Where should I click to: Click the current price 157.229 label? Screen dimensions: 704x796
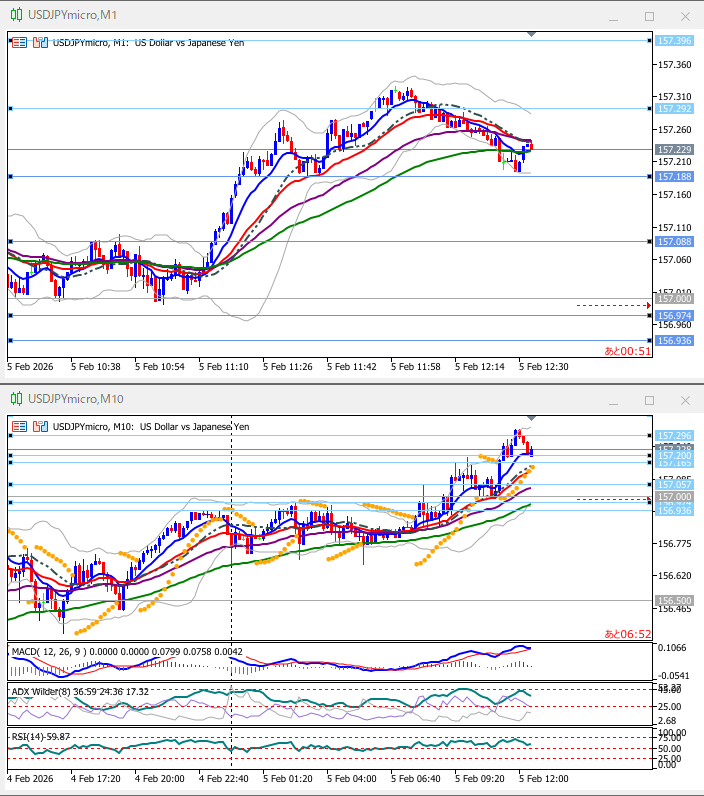point(674,150)
